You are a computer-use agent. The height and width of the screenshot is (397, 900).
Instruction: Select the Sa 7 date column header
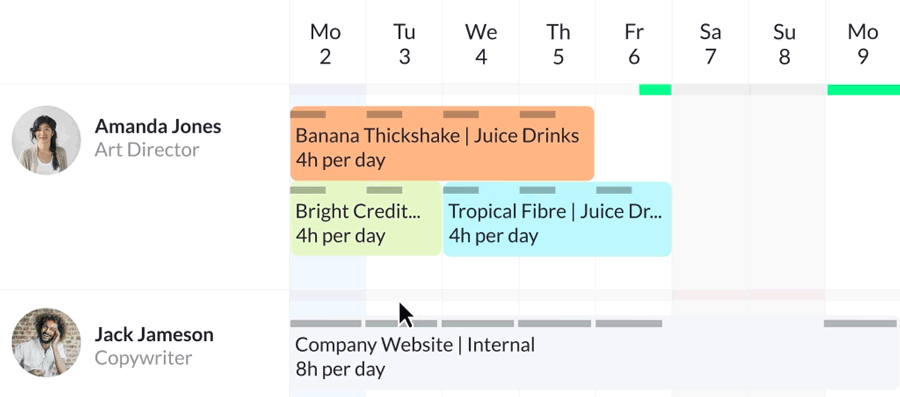click(711, 44)
